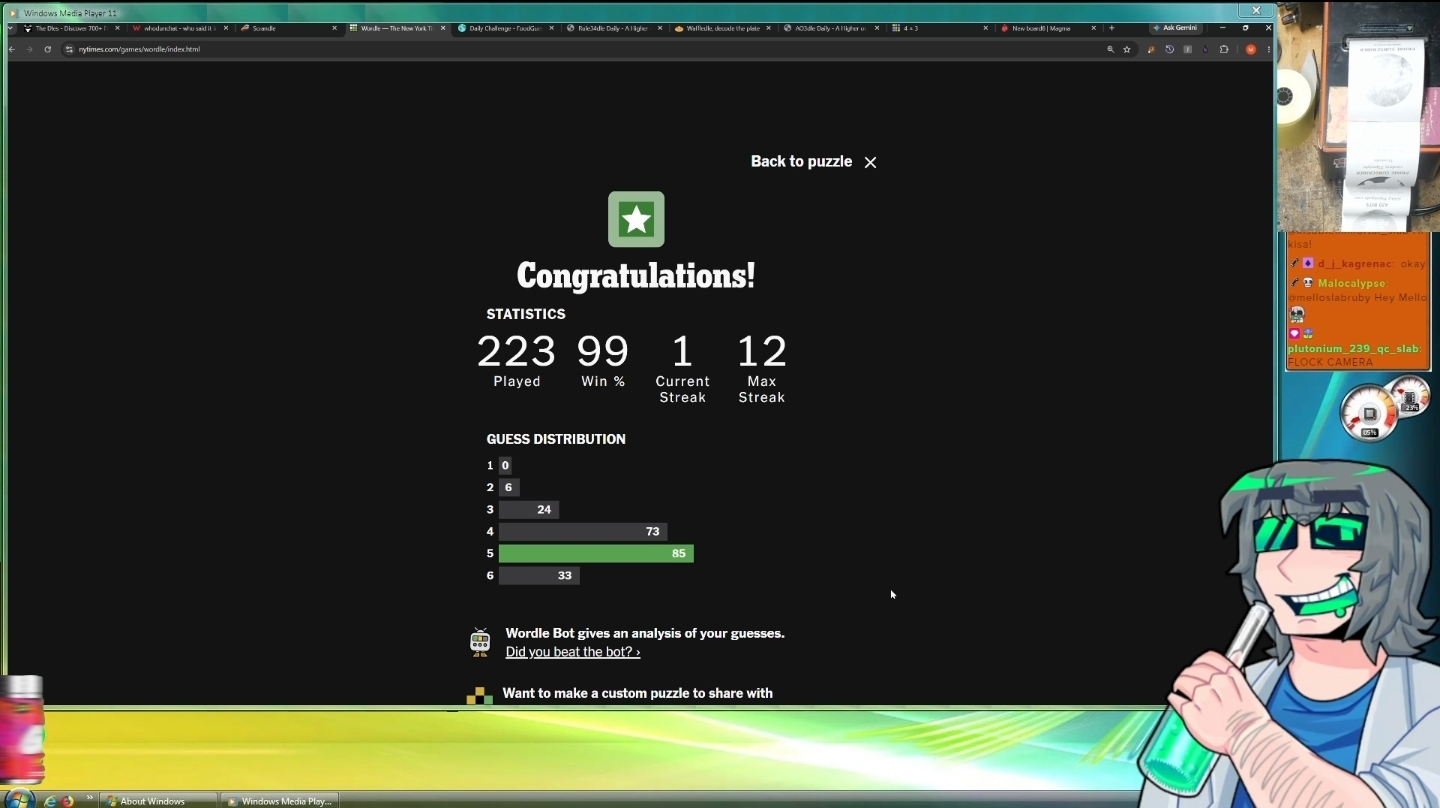Click the history clock extension icon
The height and width of the screenshot is (808, 1440).
coord(1169,49)
